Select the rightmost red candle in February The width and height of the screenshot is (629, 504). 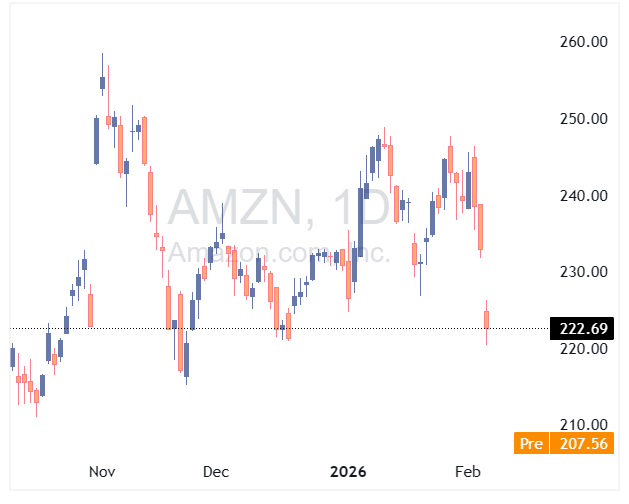(487, 319)
